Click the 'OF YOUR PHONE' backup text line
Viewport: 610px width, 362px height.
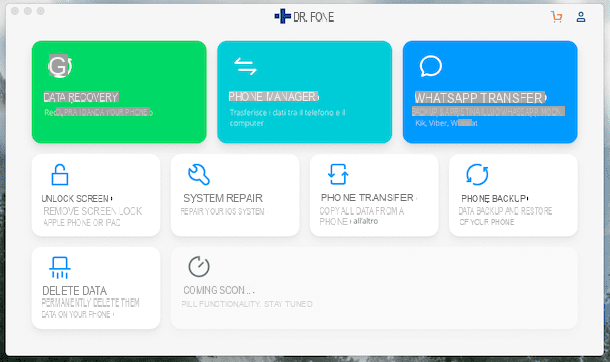point(487,222)
